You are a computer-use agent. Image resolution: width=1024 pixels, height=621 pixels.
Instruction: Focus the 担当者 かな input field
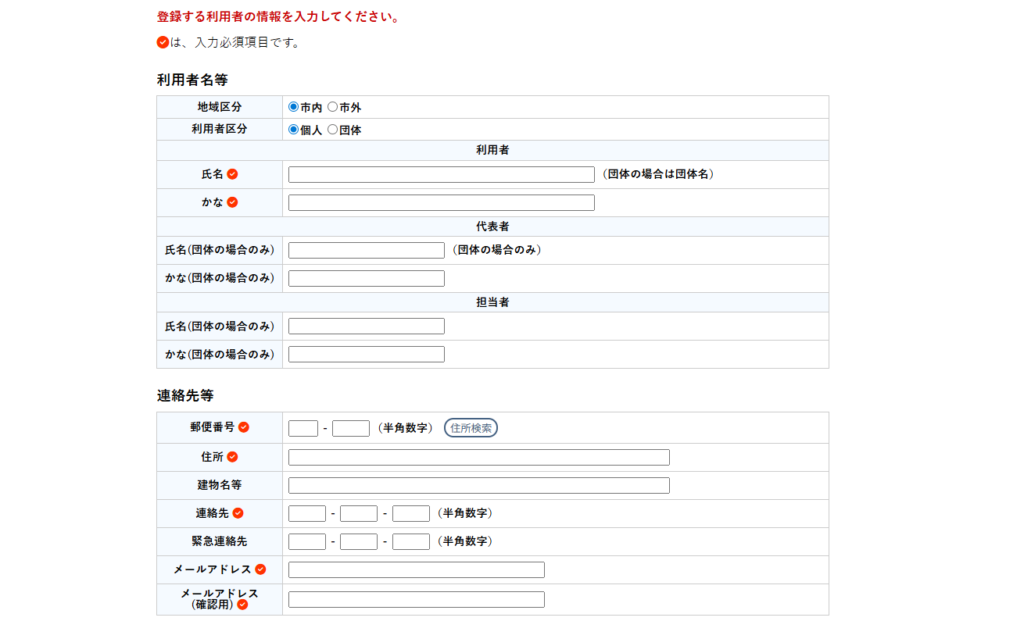[x=366, y=354]
